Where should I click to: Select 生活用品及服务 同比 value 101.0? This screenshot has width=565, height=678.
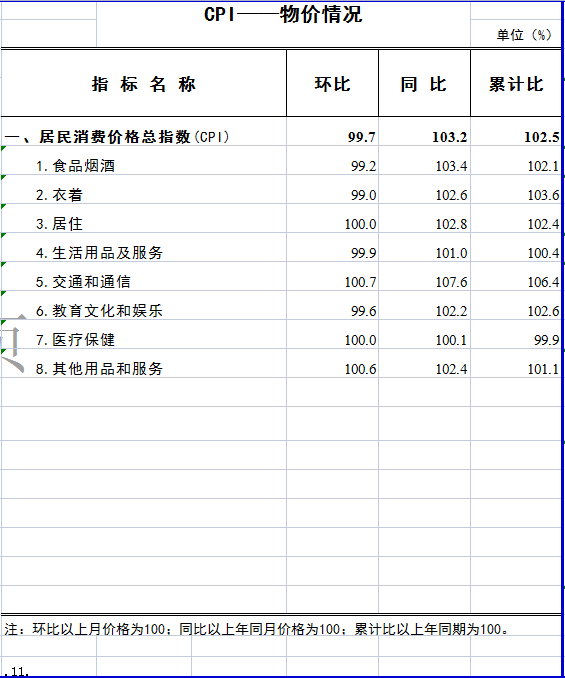click(451, 253)
